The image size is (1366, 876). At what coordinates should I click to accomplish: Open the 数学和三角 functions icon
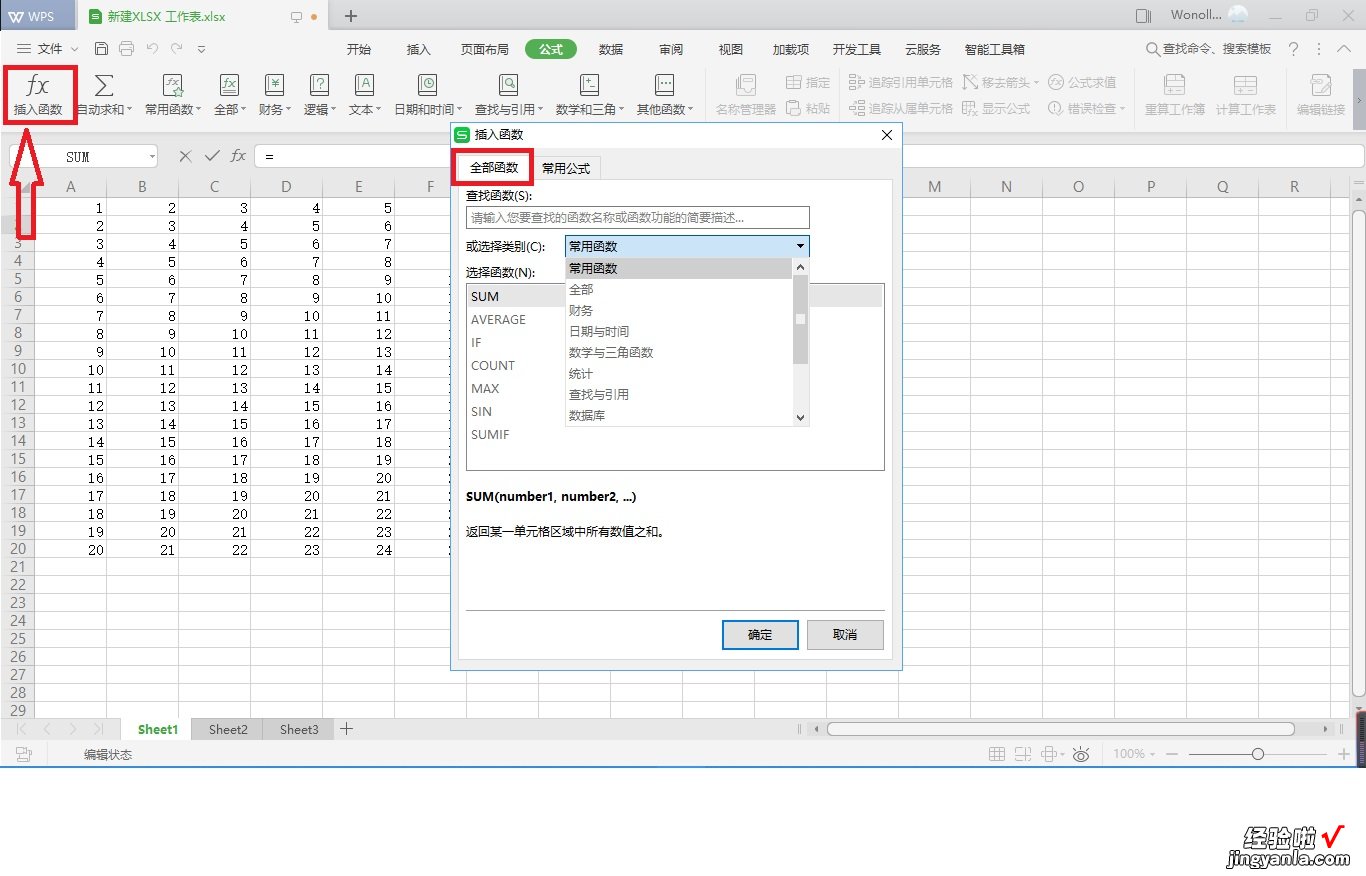[590, 86]
